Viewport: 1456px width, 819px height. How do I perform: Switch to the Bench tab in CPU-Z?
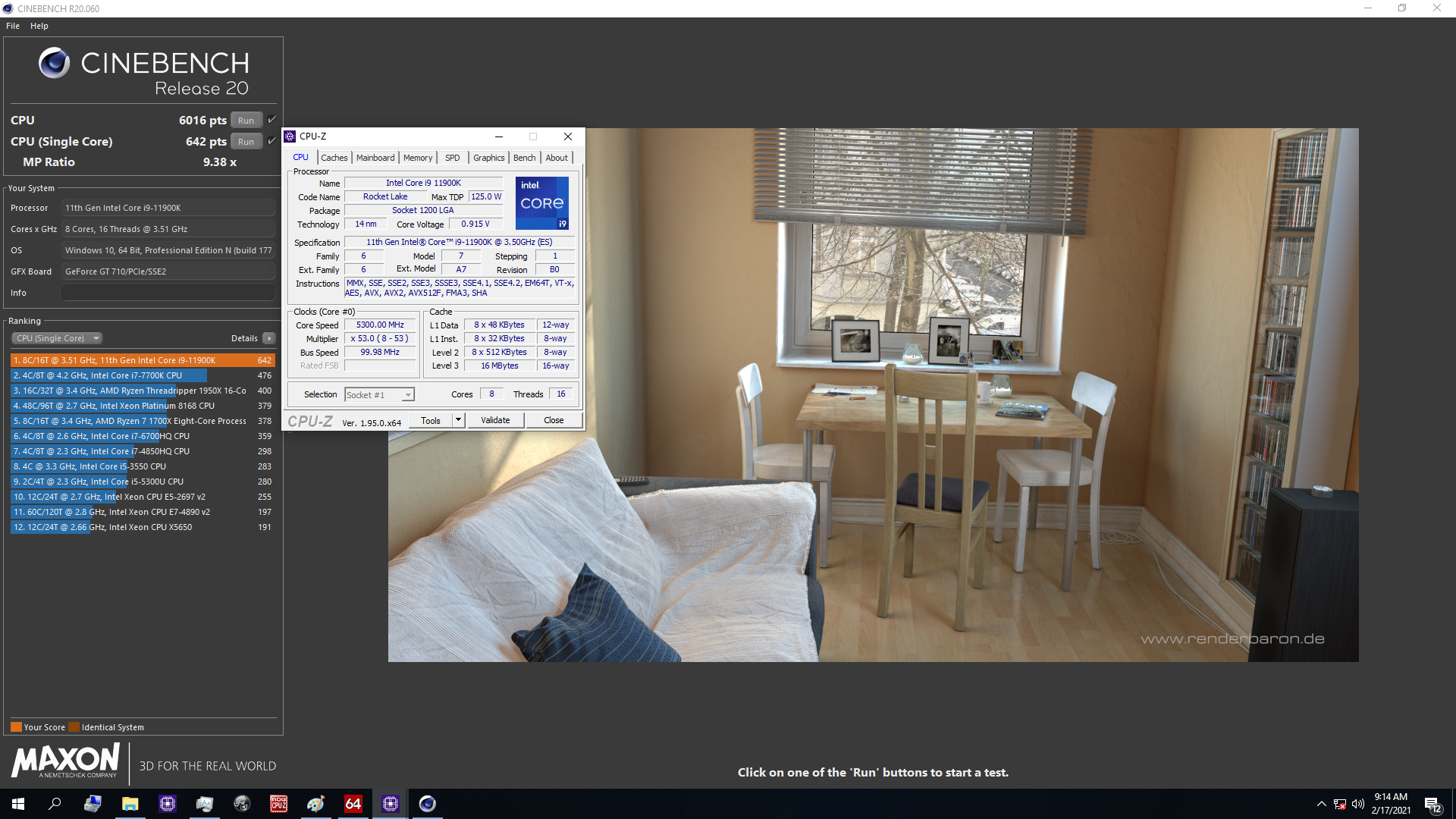click(x=525, y=158)
